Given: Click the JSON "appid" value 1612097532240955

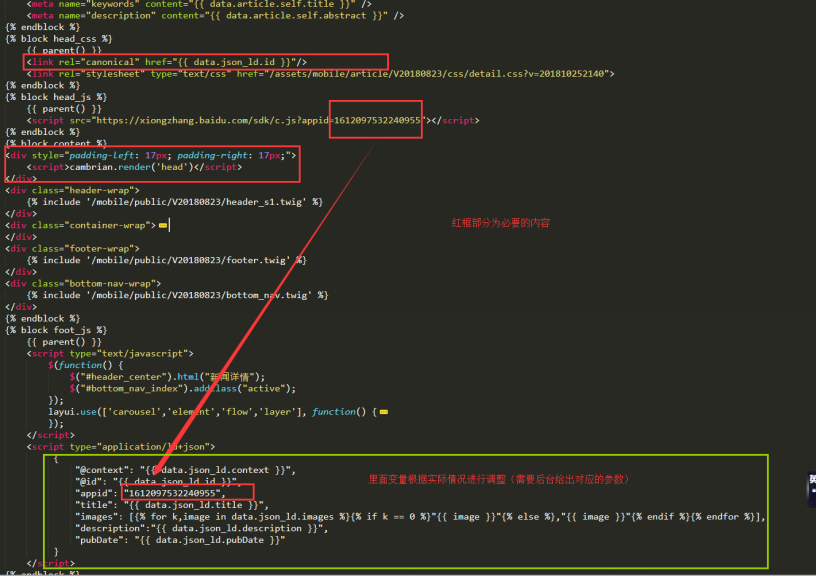Looking at the screenshot, I should click(172, 493).
